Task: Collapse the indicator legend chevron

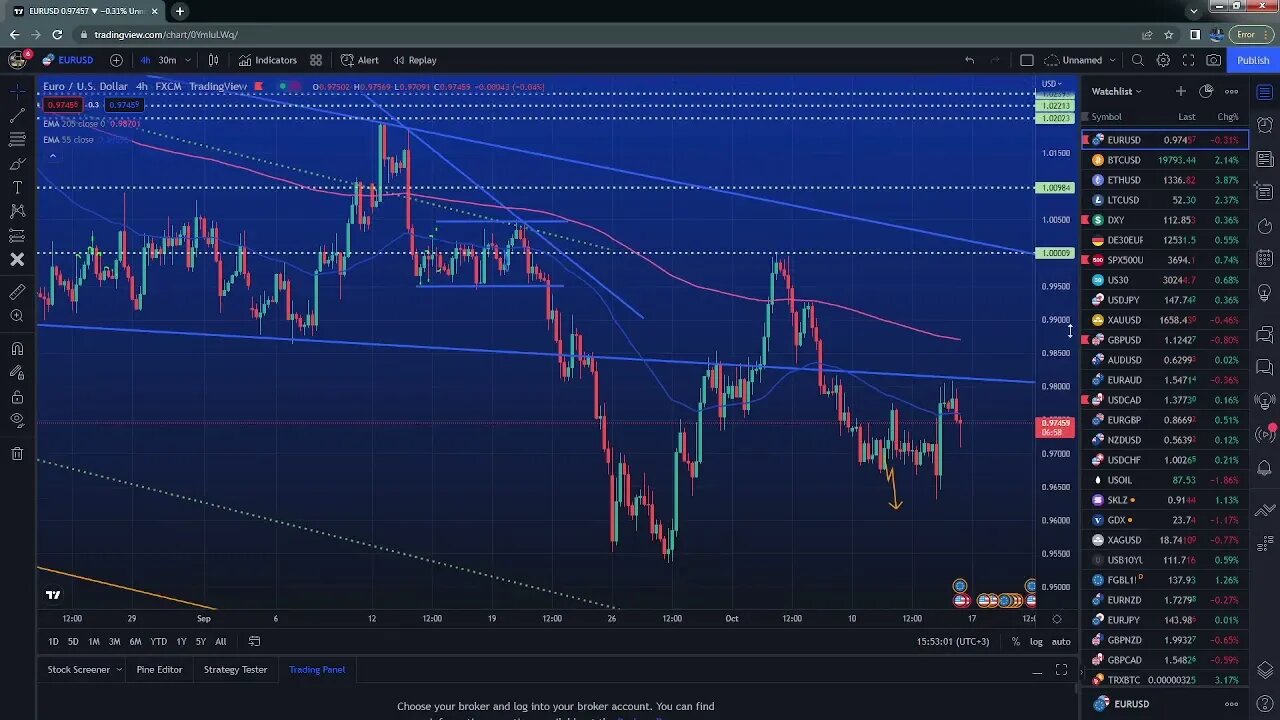Action: [x=52, y=156]
